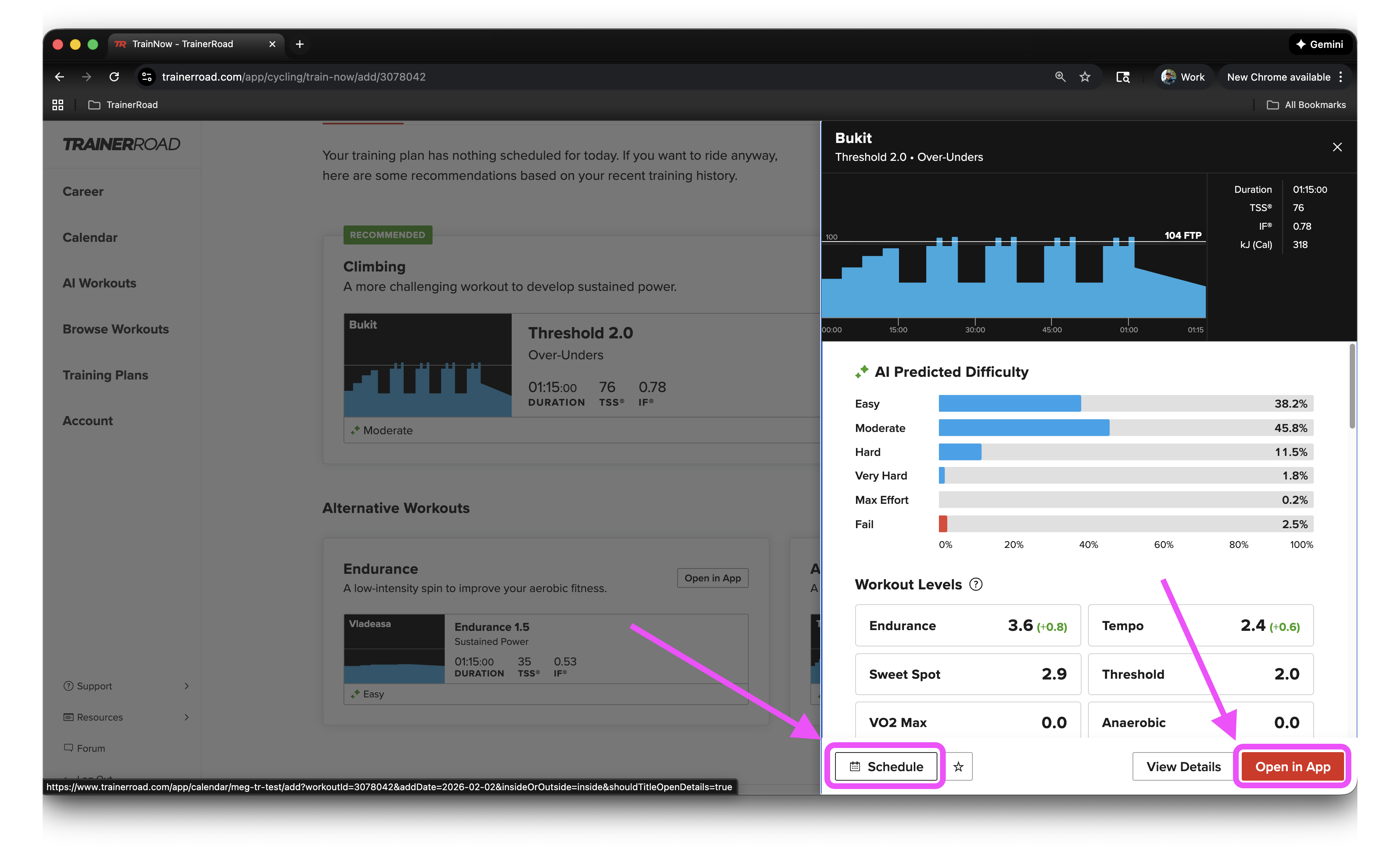Viewport: 1400px width, 851px height.
Task: Go back in browser history
Action: pos(59,77)
